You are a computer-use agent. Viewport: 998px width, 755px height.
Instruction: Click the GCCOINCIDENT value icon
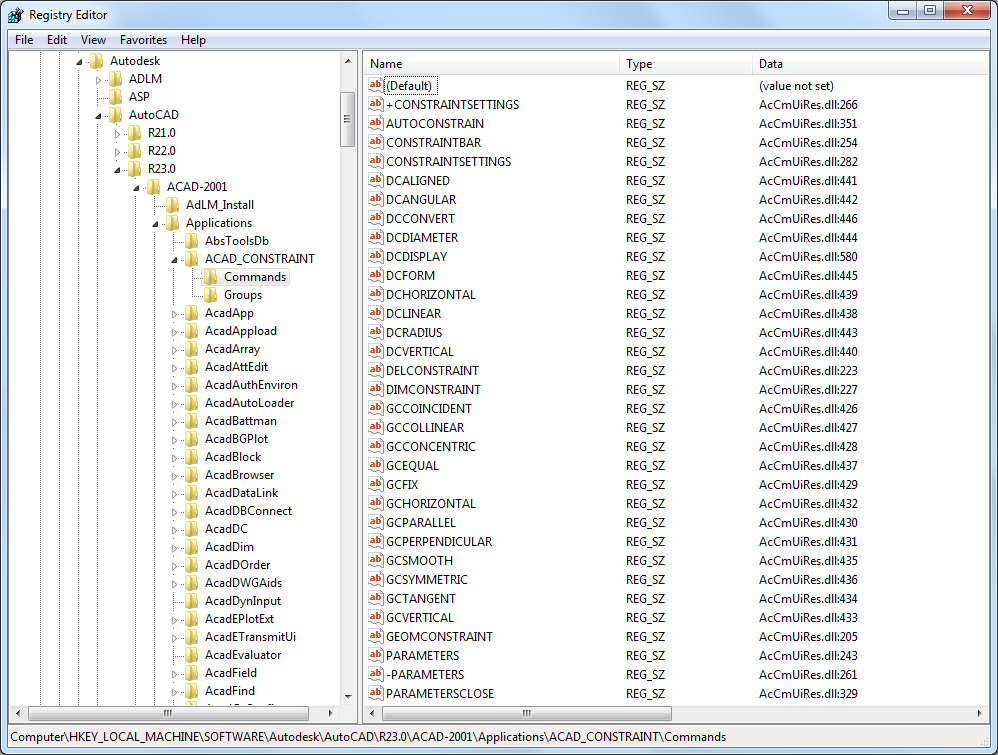pyautogui.click(x=376, y=408)
